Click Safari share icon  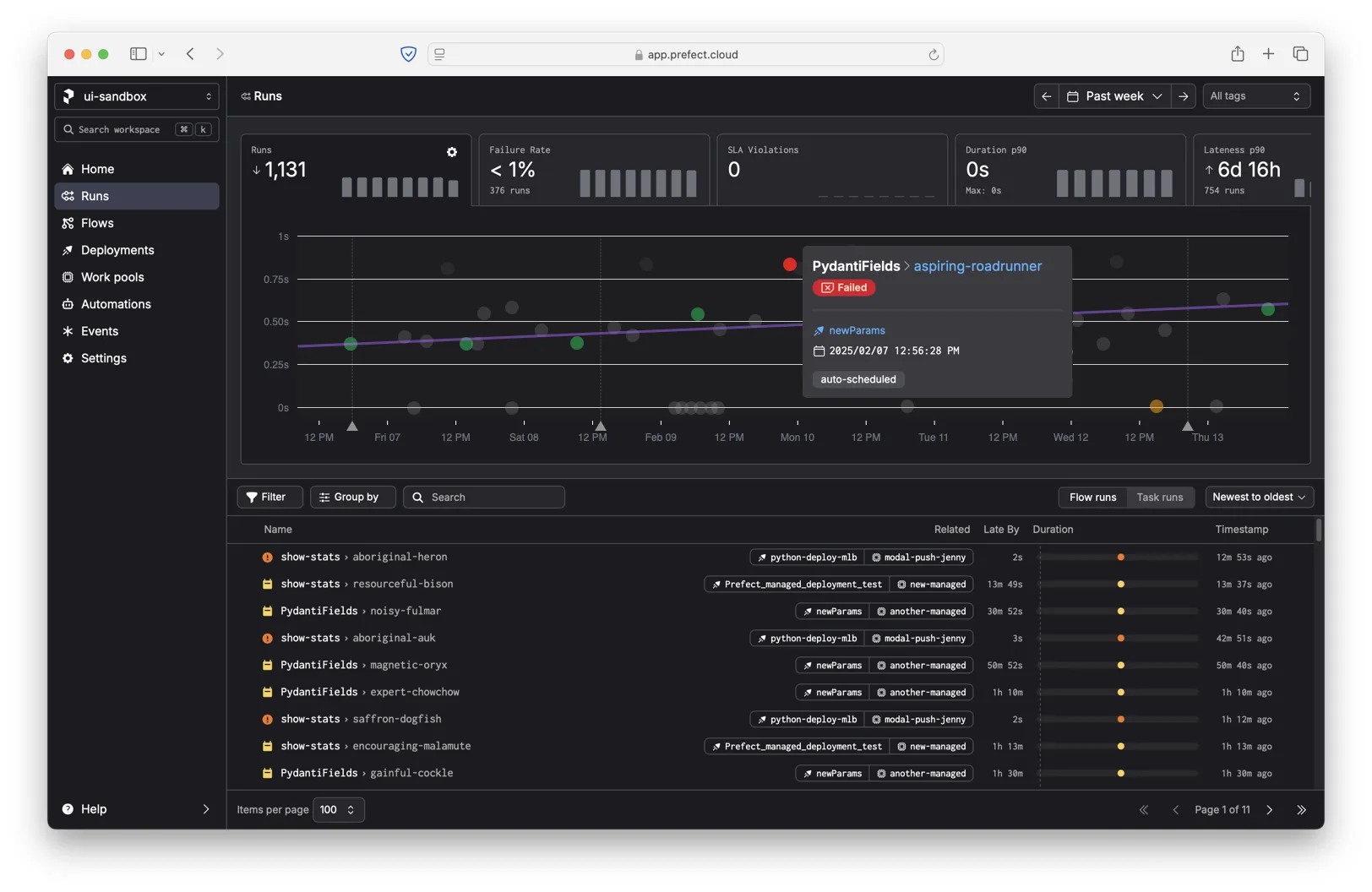(x=1238, y=54)
